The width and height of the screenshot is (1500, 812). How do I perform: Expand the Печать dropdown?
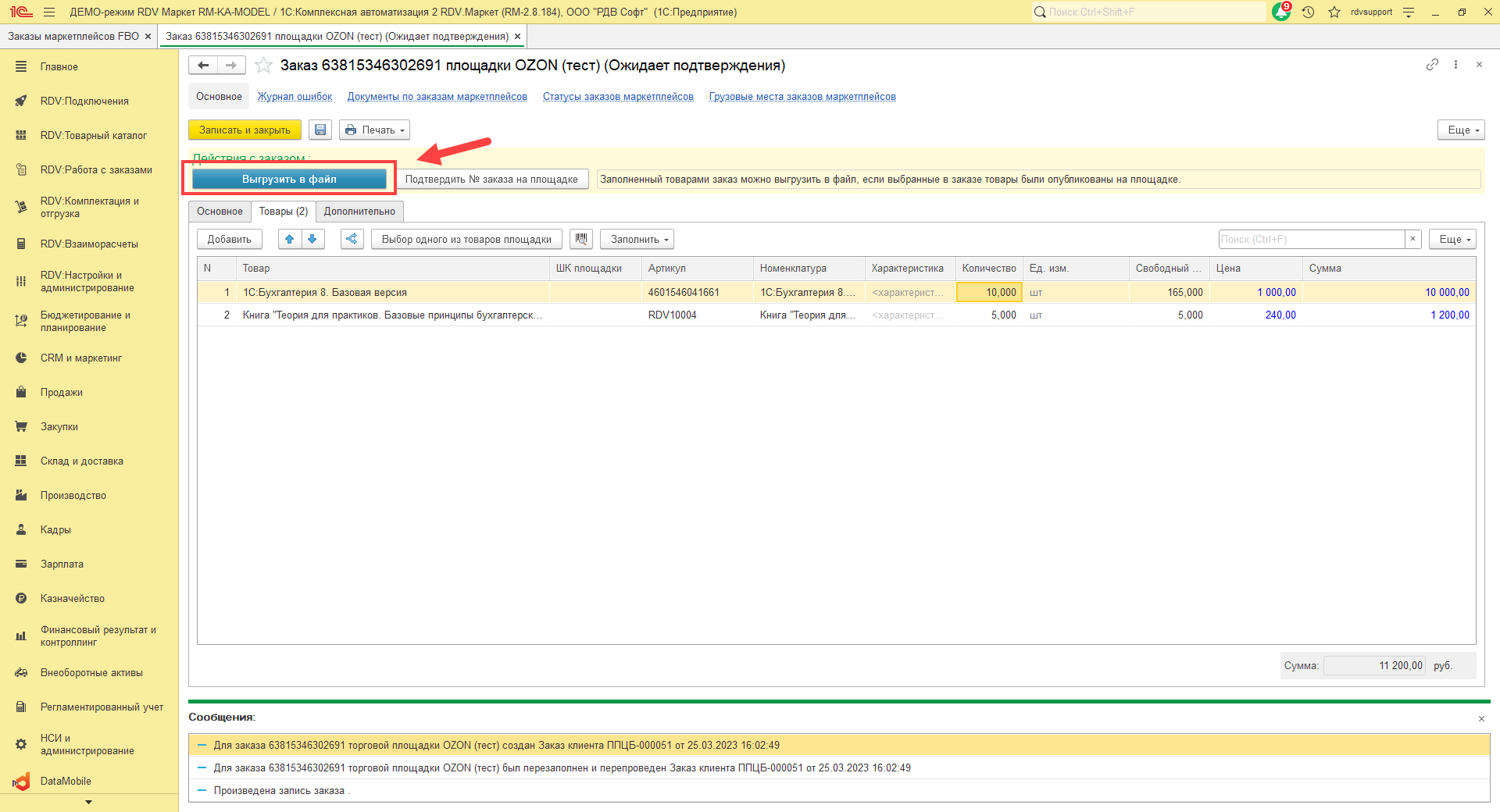click(375, 130)
